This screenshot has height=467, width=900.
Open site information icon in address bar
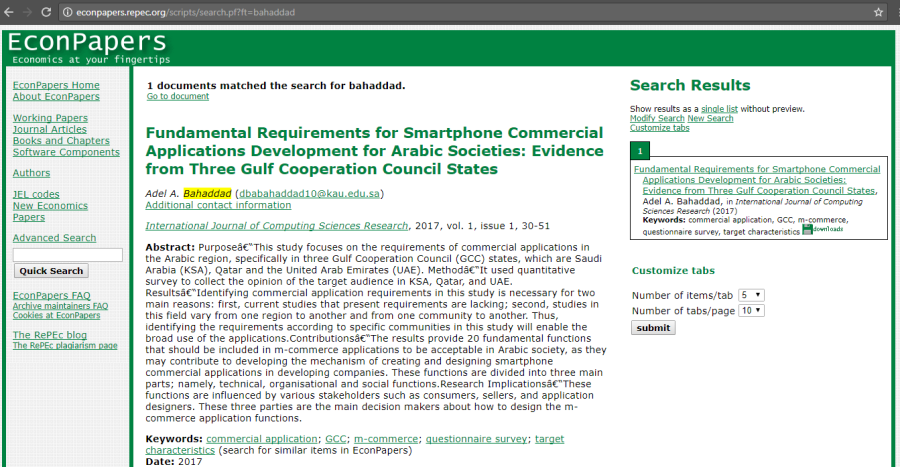point(67,12)
